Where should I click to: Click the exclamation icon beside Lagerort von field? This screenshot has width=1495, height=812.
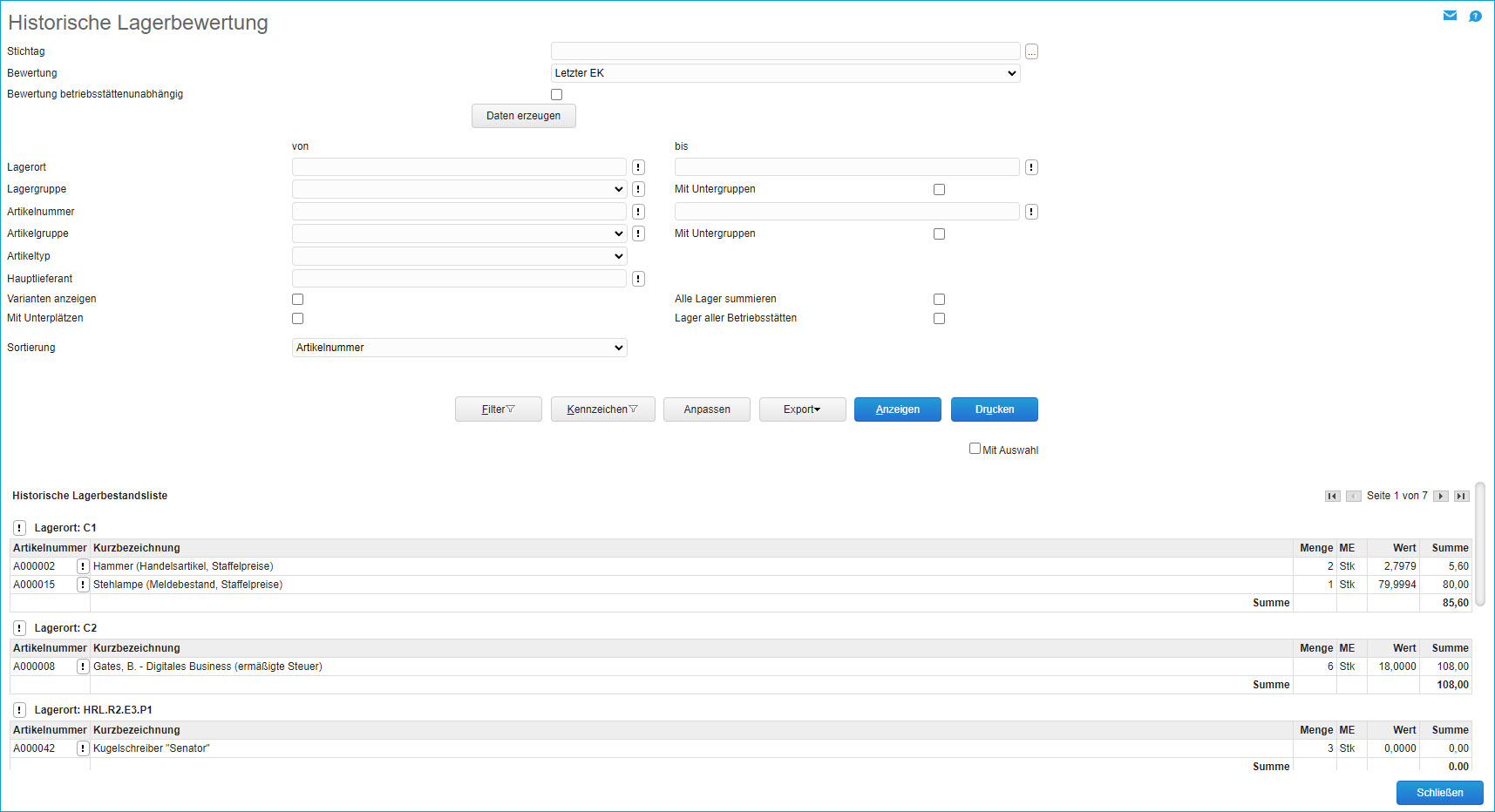click(638, 167)
